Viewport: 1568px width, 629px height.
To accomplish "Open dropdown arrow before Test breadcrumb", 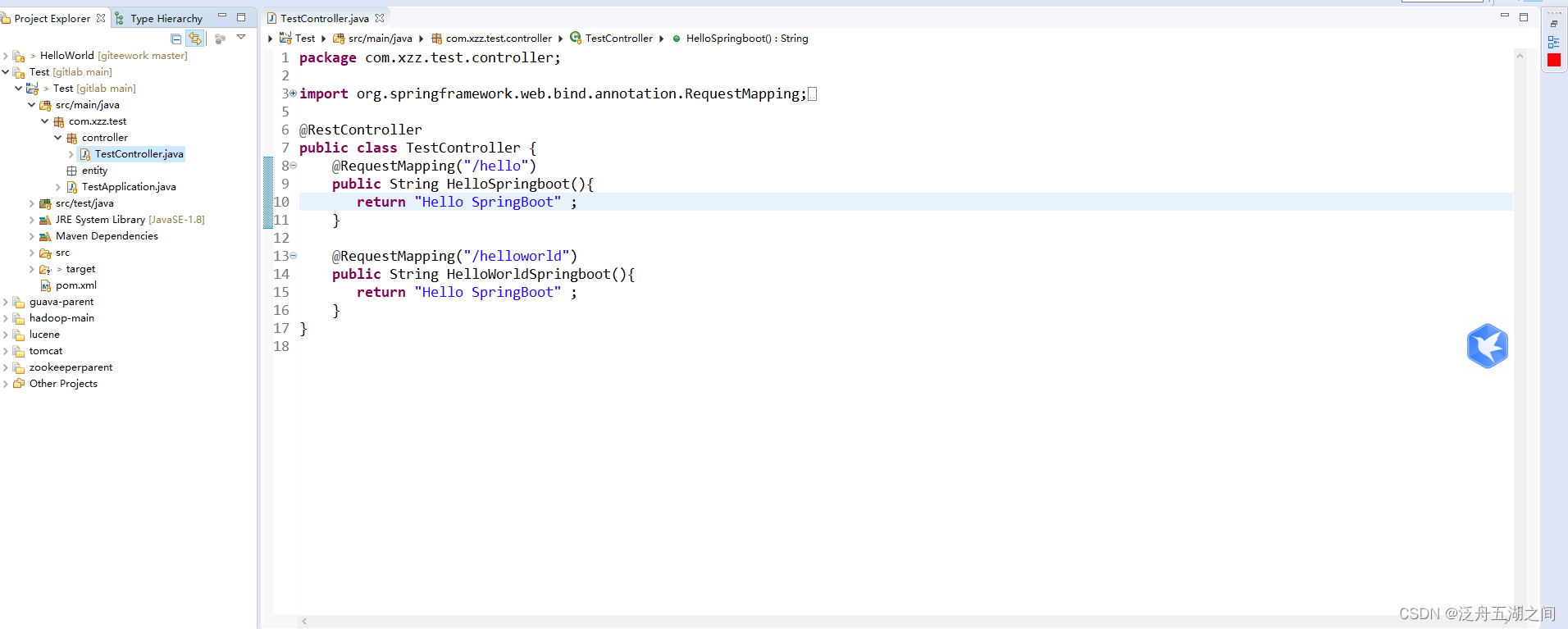I will click(270, 39).
